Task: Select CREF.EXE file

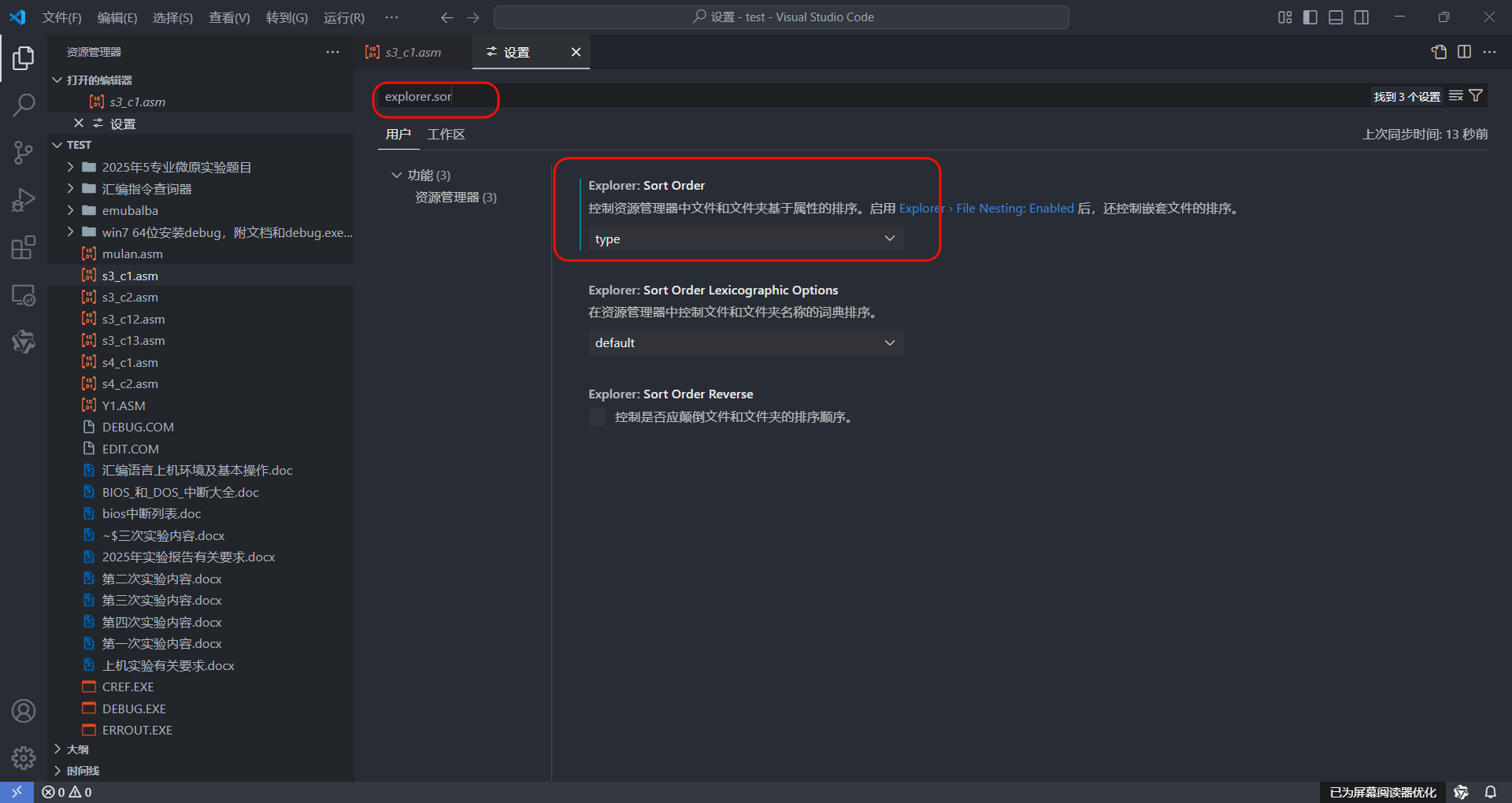Action: pos(200,686)
